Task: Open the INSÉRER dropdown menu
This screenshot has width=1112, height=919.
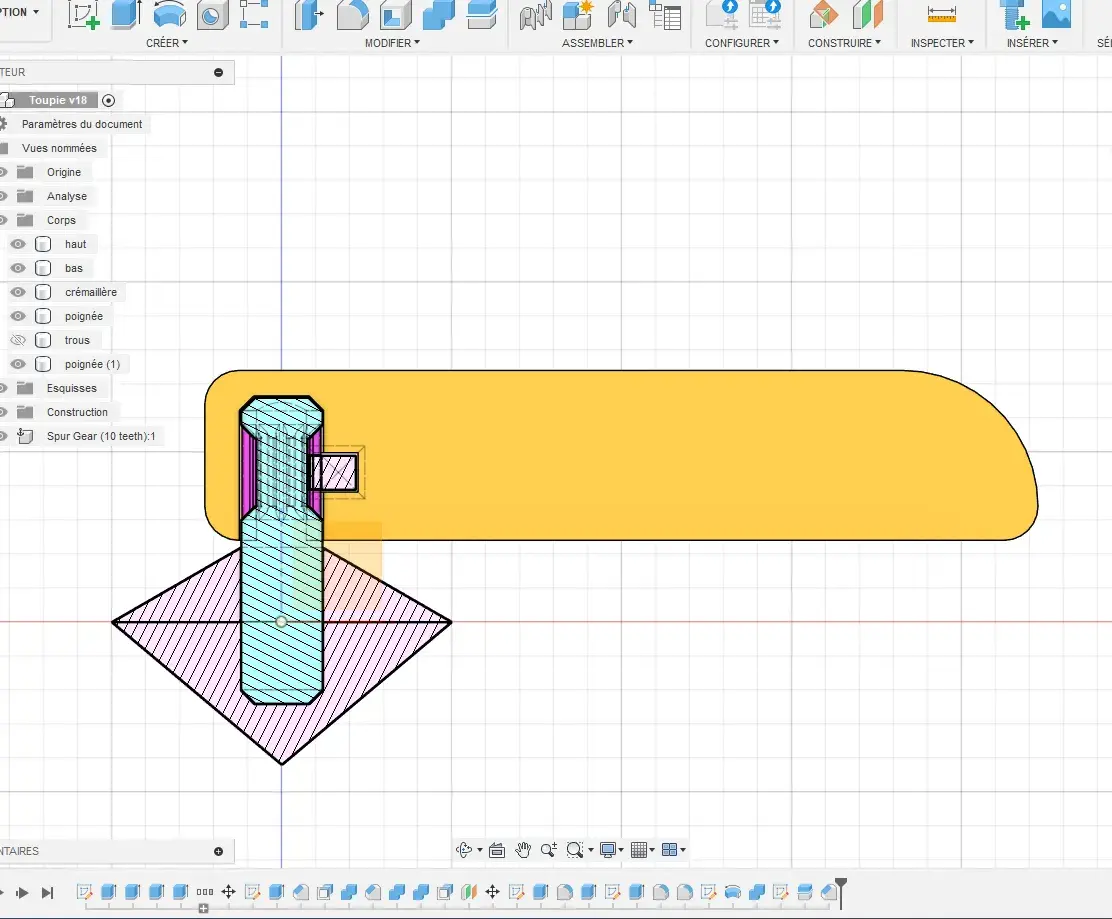Action: (1032, 43)
